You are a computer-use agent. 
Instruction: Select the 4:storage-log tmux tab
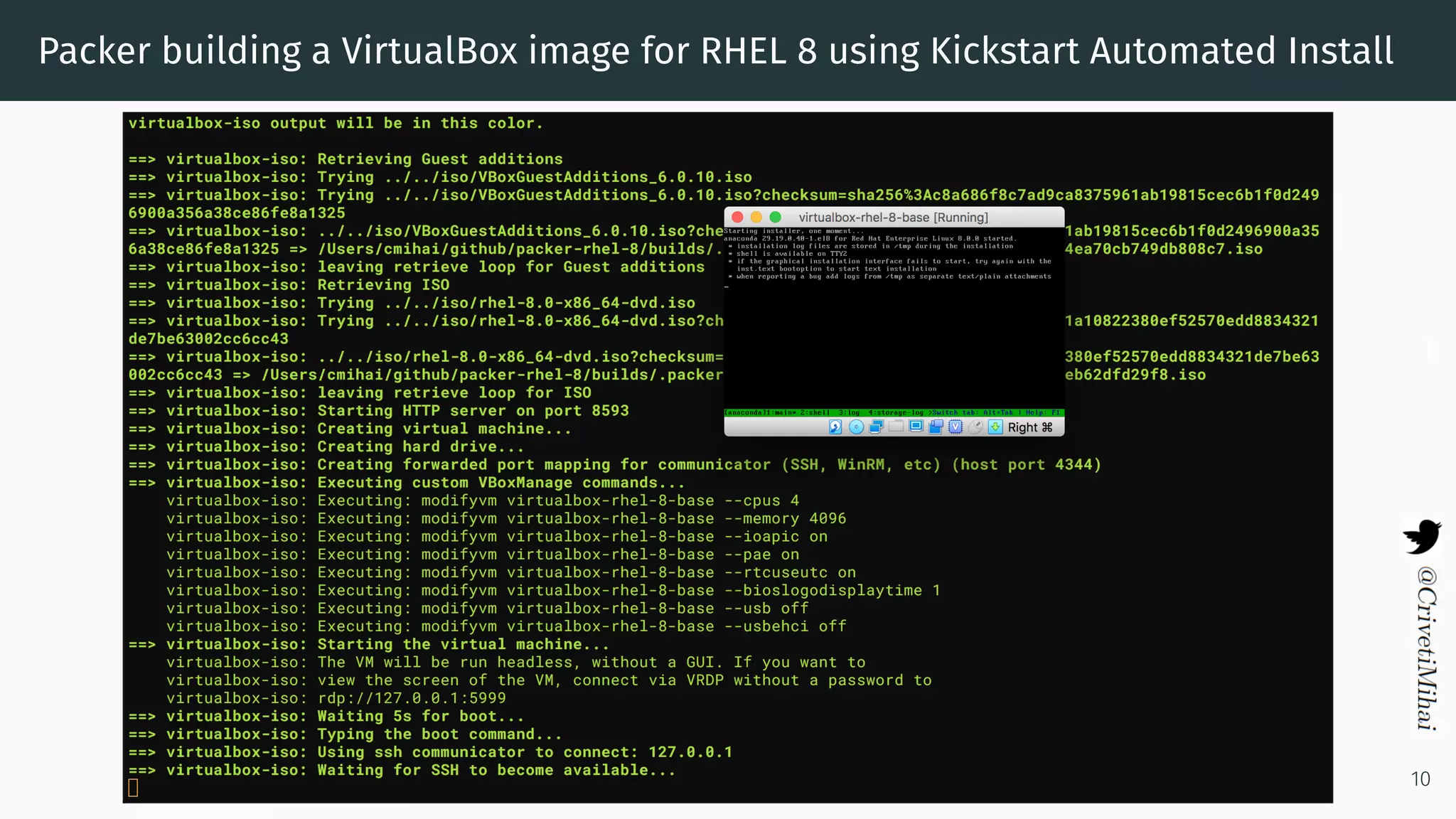click(x=895, y=412)
